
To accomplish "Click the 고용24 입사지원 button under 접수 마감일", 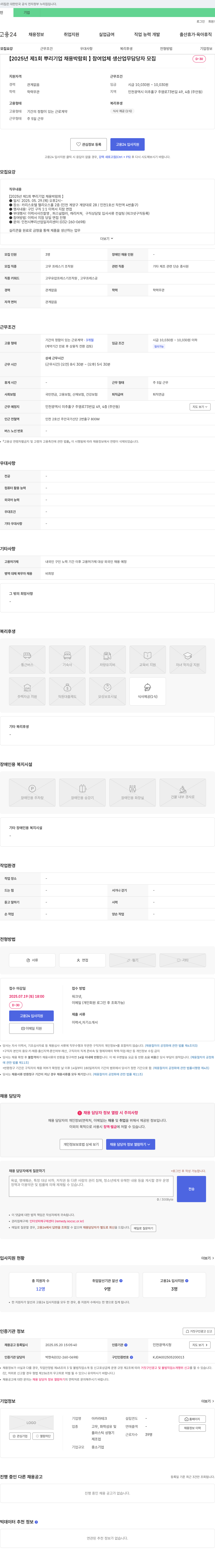I will (x=32, y=1016).
